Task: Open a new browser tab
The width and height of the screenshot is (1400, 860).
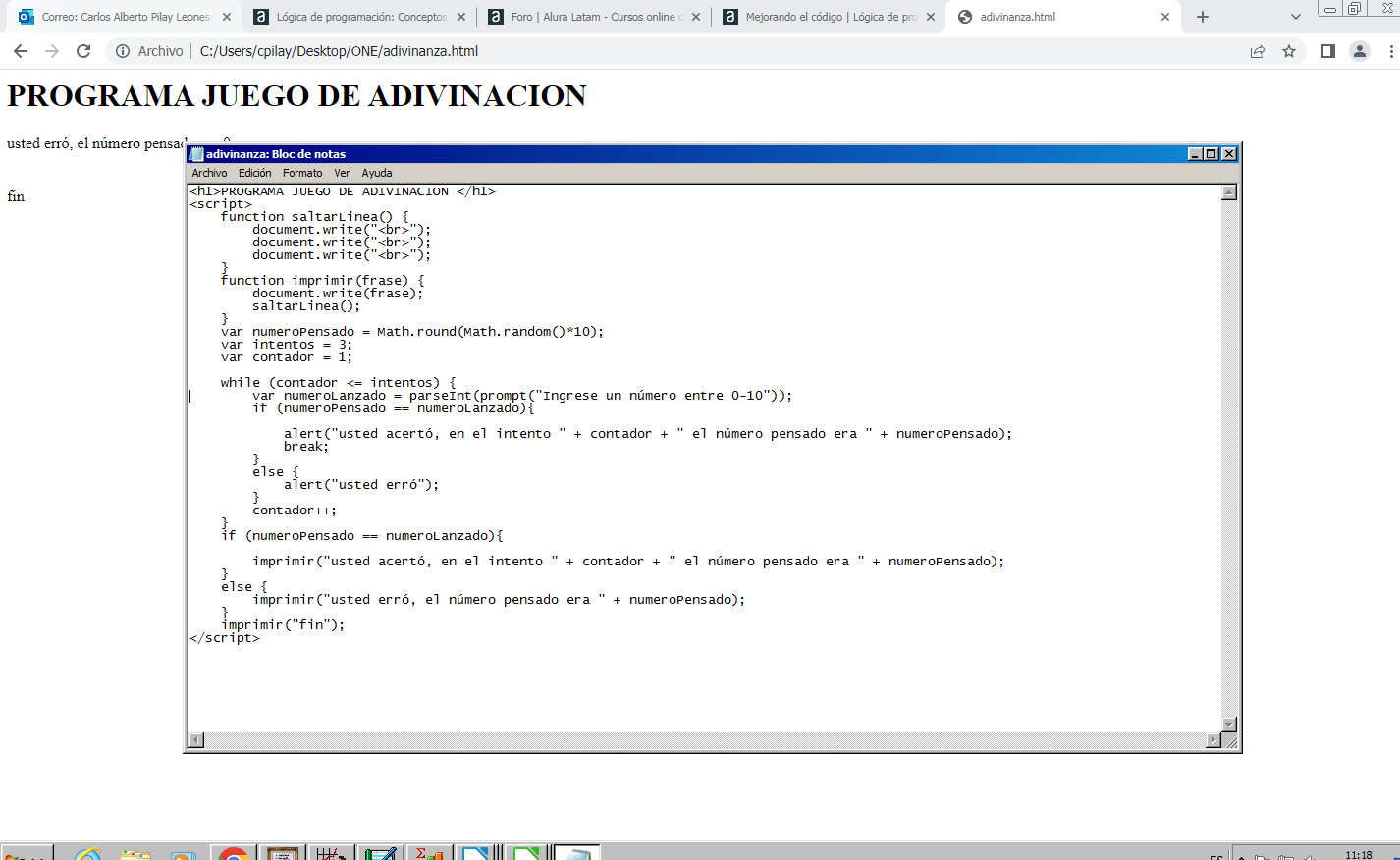Action: click(x=1203, y=17)
